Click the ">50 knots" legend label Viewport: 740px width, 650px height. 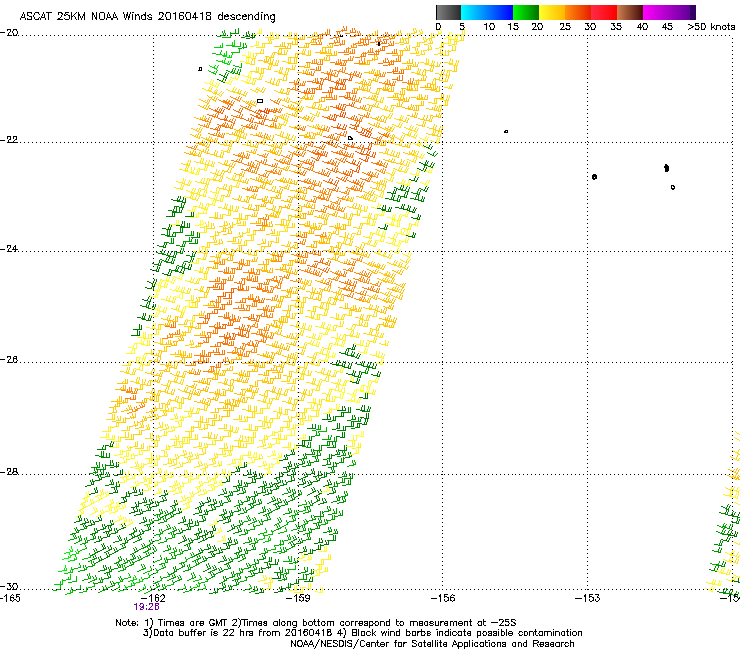pos(711,27)
